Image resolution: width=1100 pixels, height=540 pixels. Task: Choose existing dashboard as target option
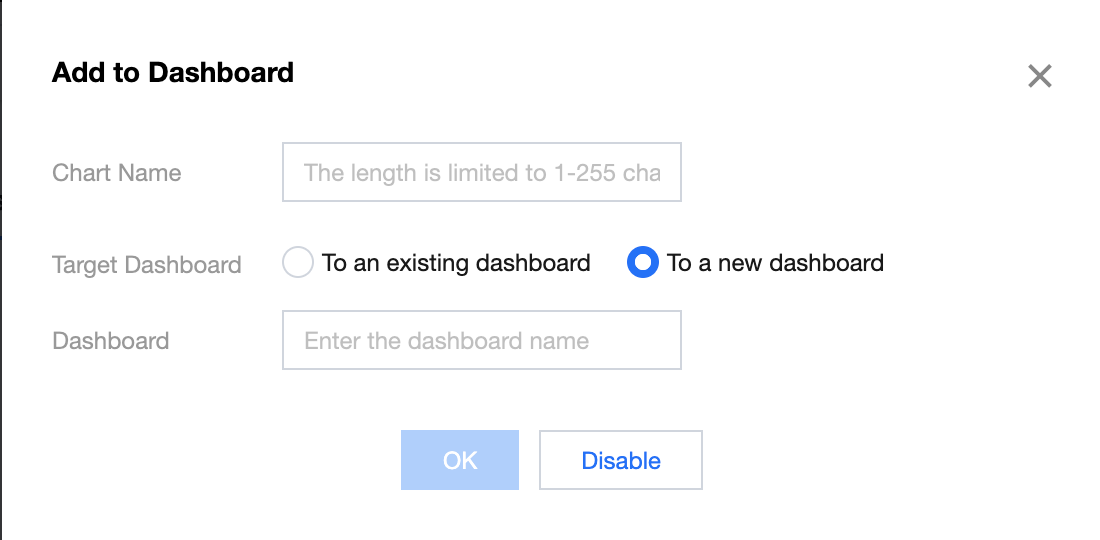click(298, 263)
